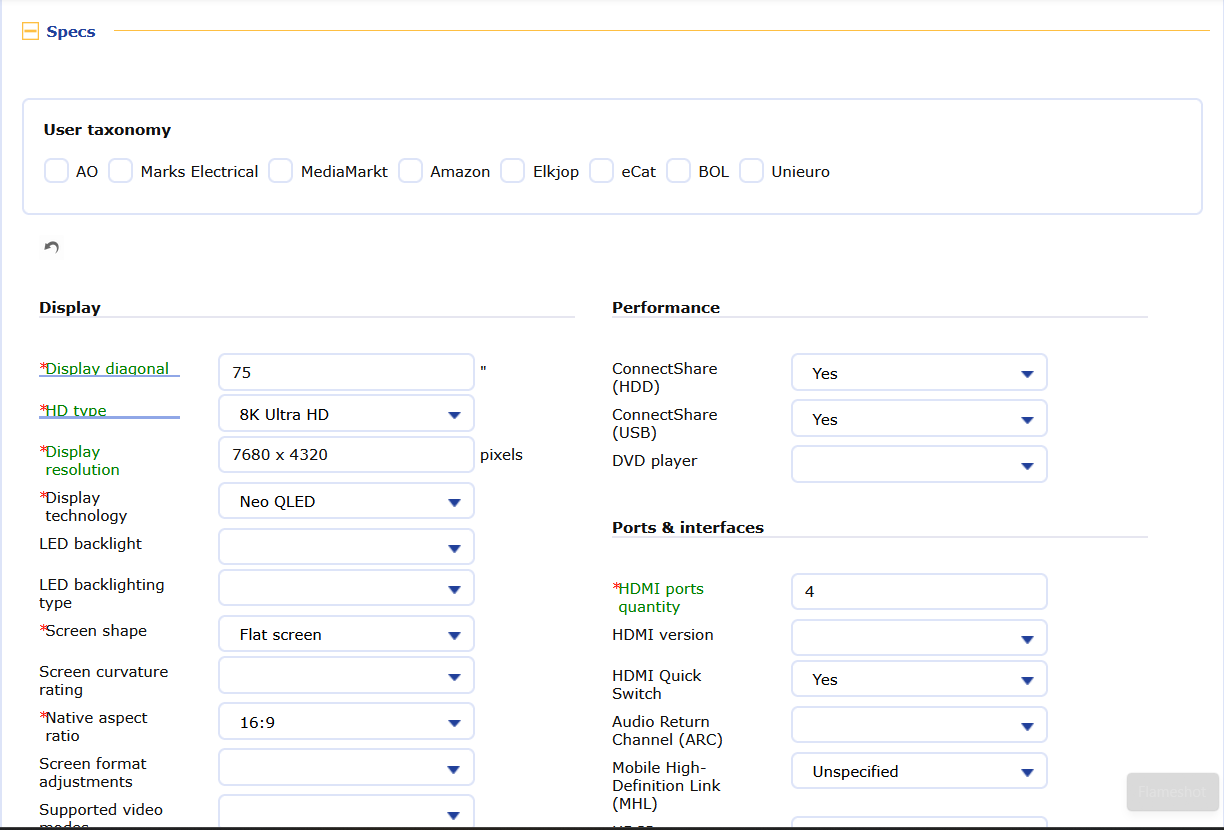Open the Native aspect ratio dropdown
The width and height of the screenshot is (1224, 830).
tap(346, 721)
